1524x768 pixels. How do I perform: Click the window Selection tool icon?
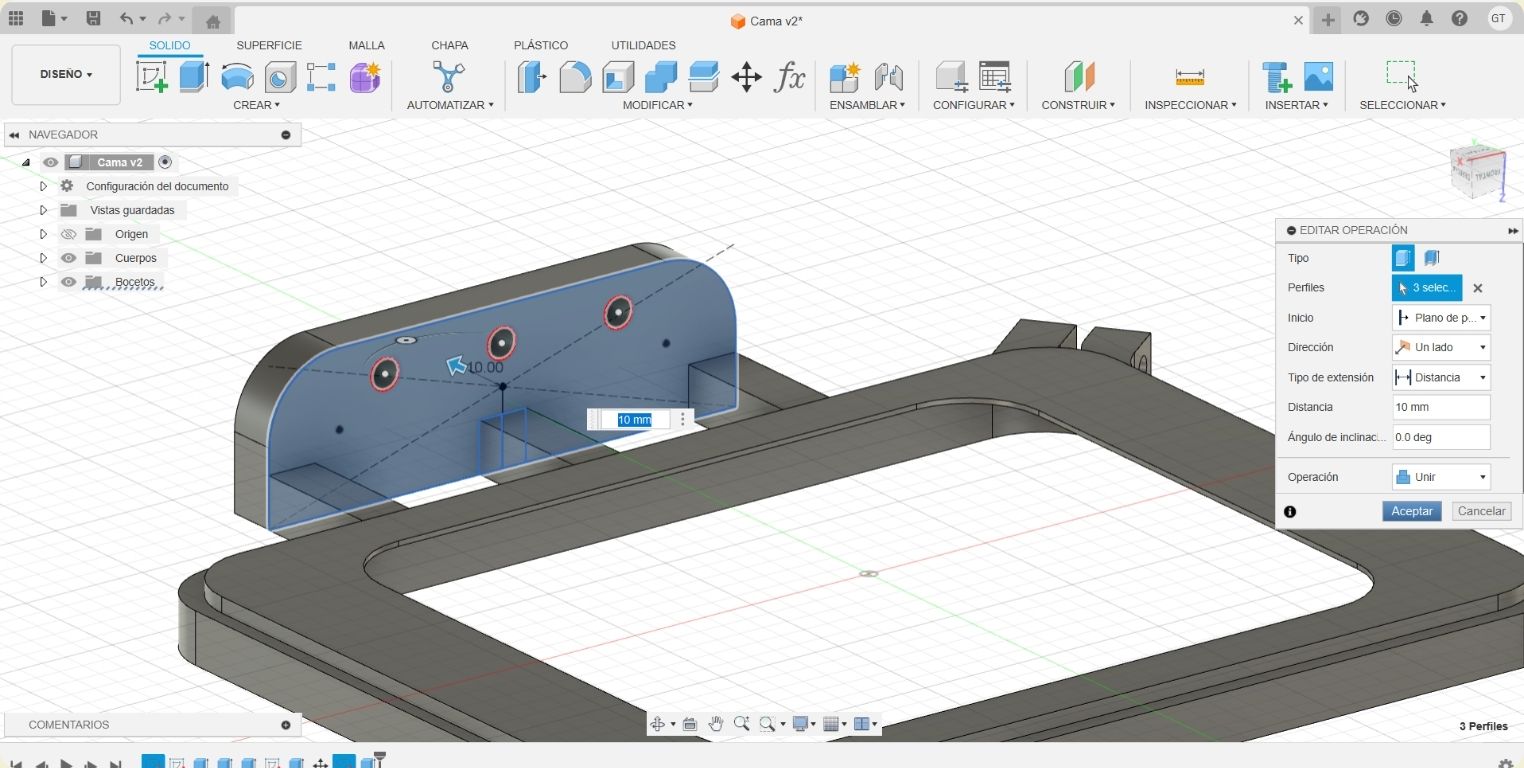coord(1402,77)
